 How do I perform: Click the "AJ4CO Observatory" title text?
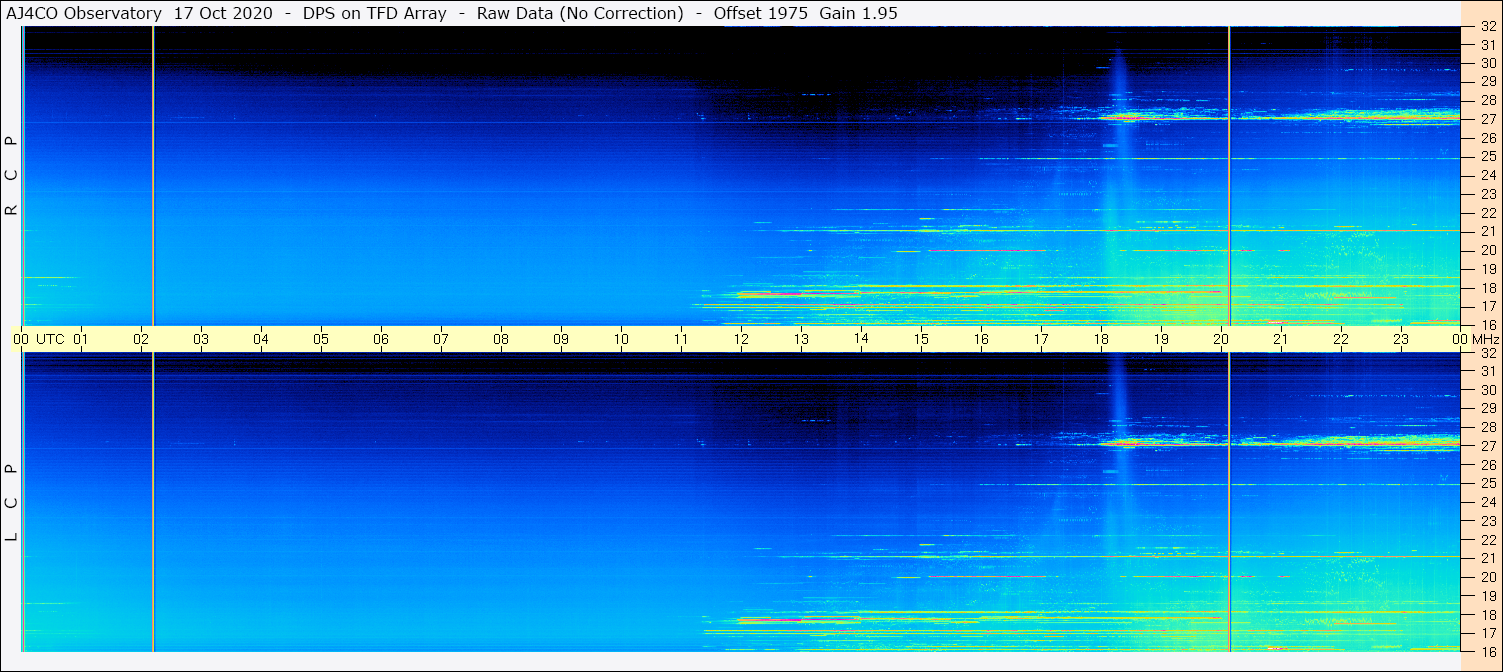[83, 13]
